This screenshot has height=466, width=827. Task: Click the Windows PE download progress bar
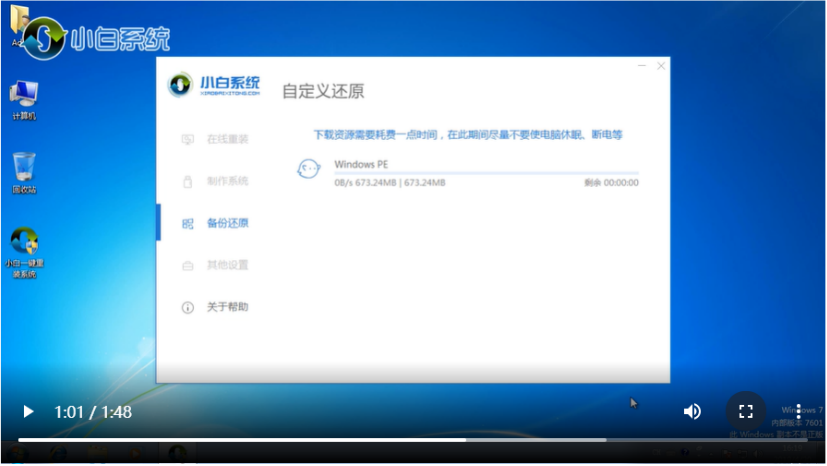(x=485, y=173)
